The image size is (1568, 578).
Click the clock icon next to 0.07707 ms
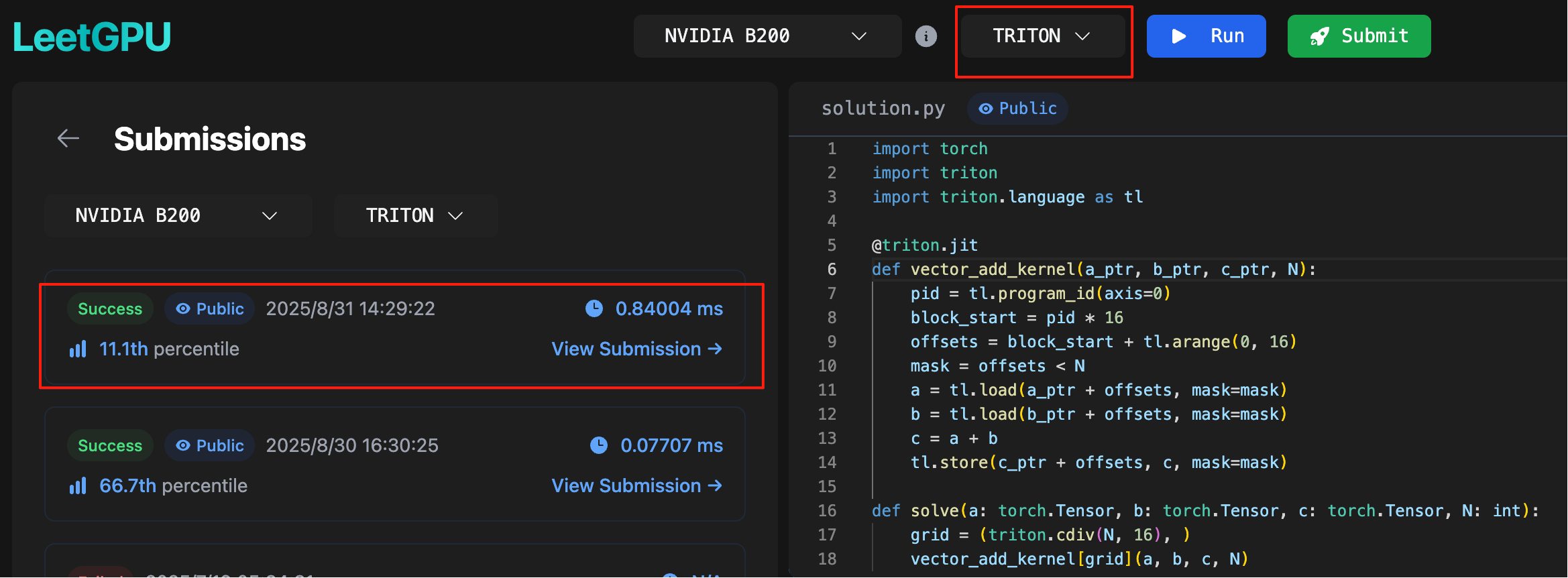coord(599,445)
